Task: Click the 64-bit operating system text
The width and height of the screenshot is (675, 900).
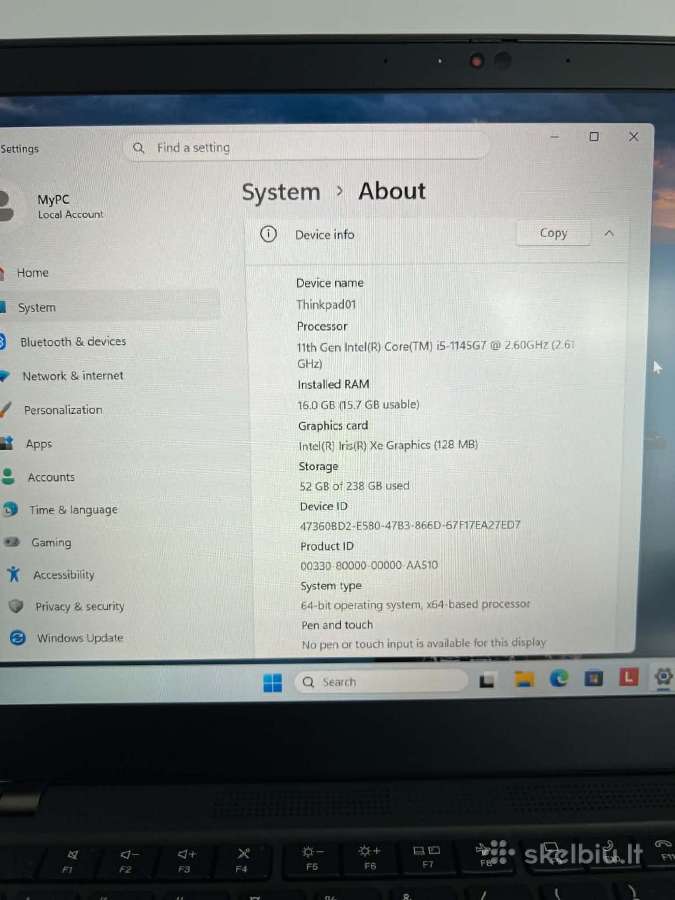Action: [416, 604]
